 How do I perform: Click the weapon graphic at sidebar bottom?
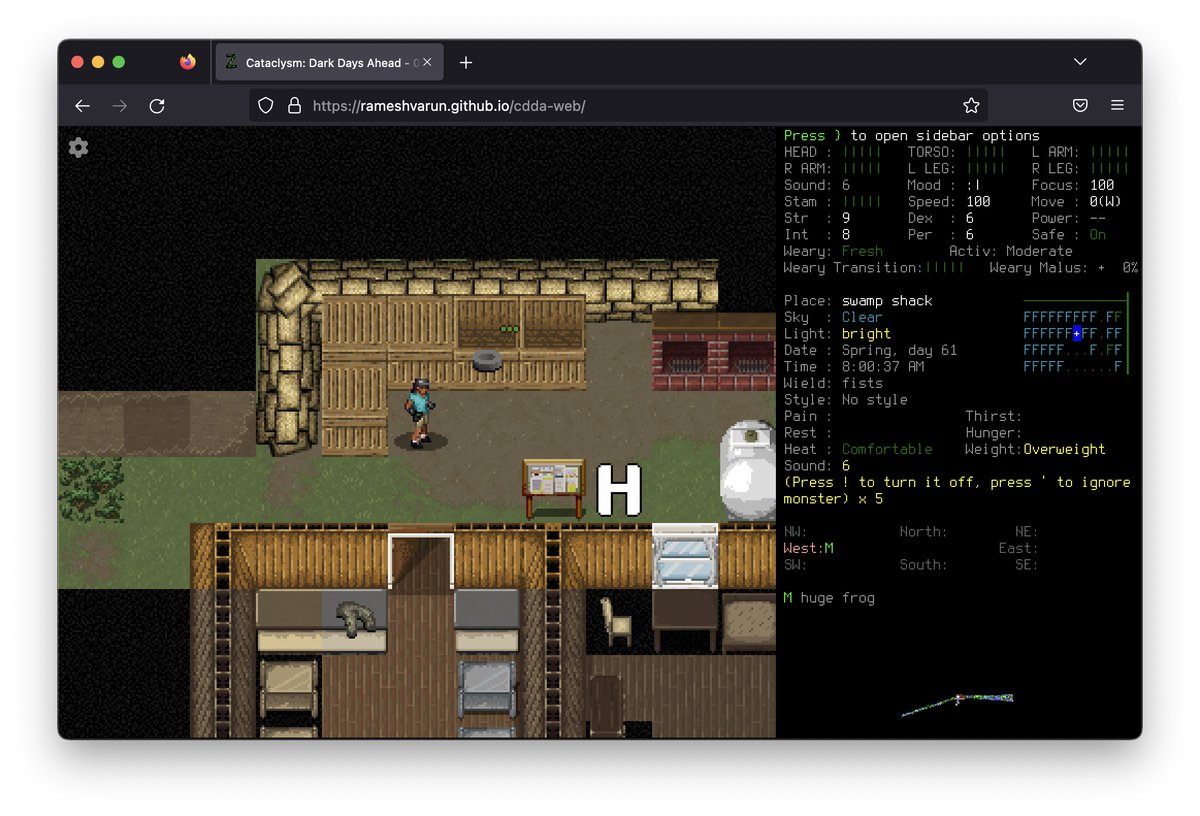click(957, 704)
